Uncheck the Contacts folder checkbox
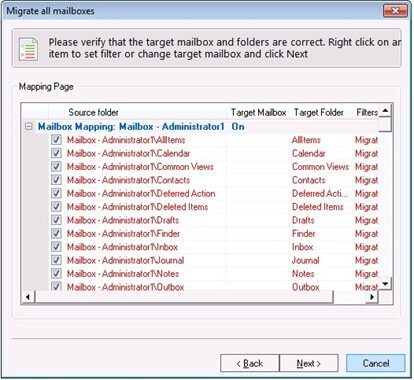Viewport: 414px width, 380px height. 56,180
